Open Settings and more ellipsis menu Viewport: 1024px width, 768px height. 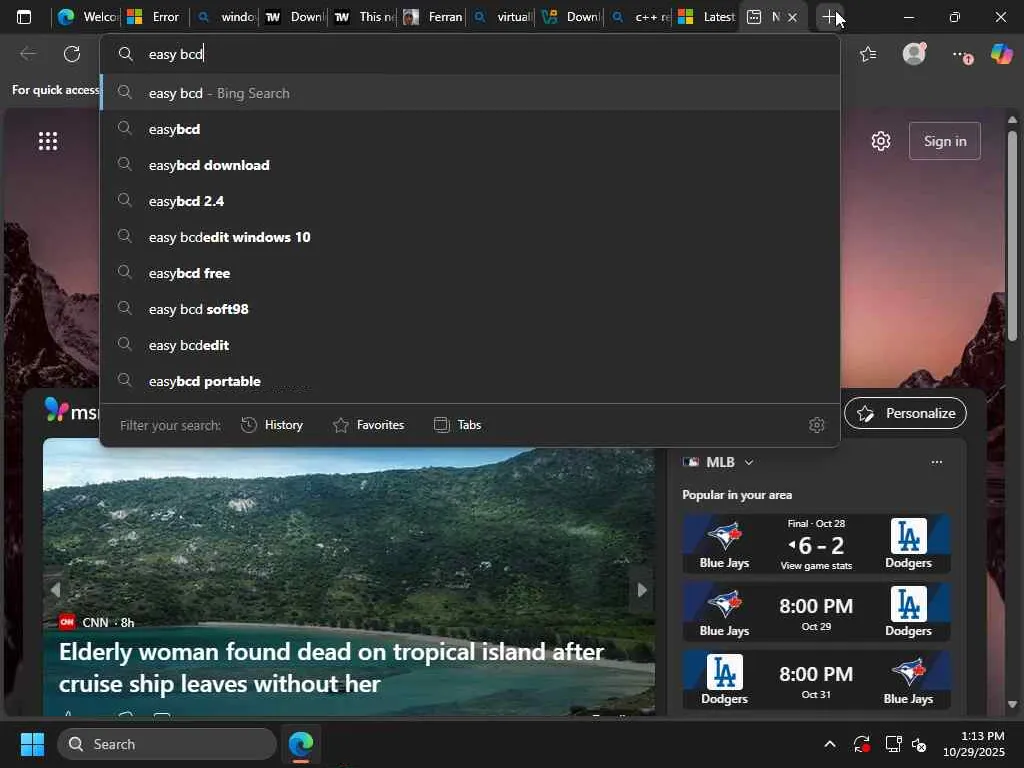961,55
